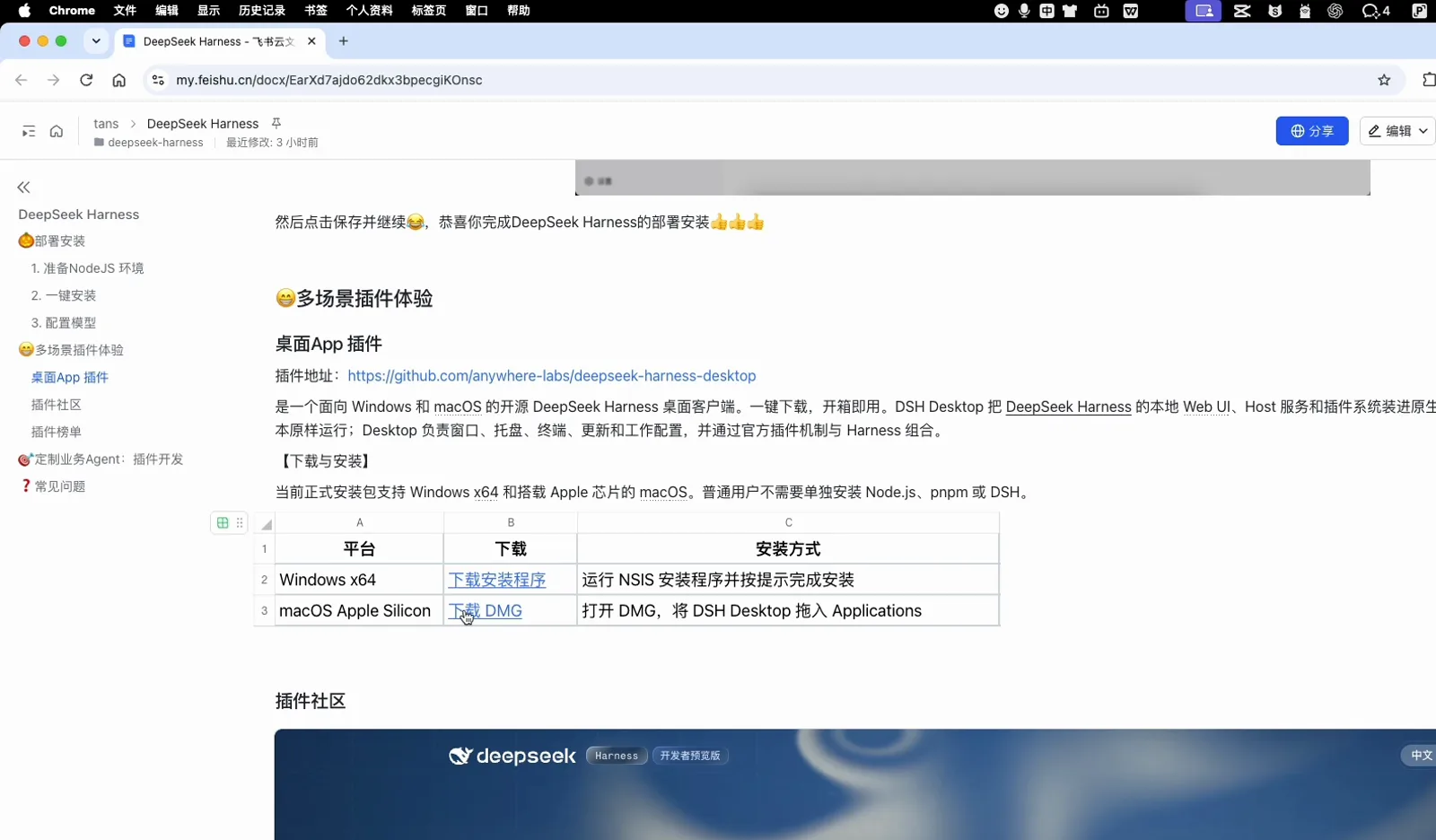The width and height of the screenshot is (1436, 840).
Task: Open Chrome home page button
Action: point(118,80)
